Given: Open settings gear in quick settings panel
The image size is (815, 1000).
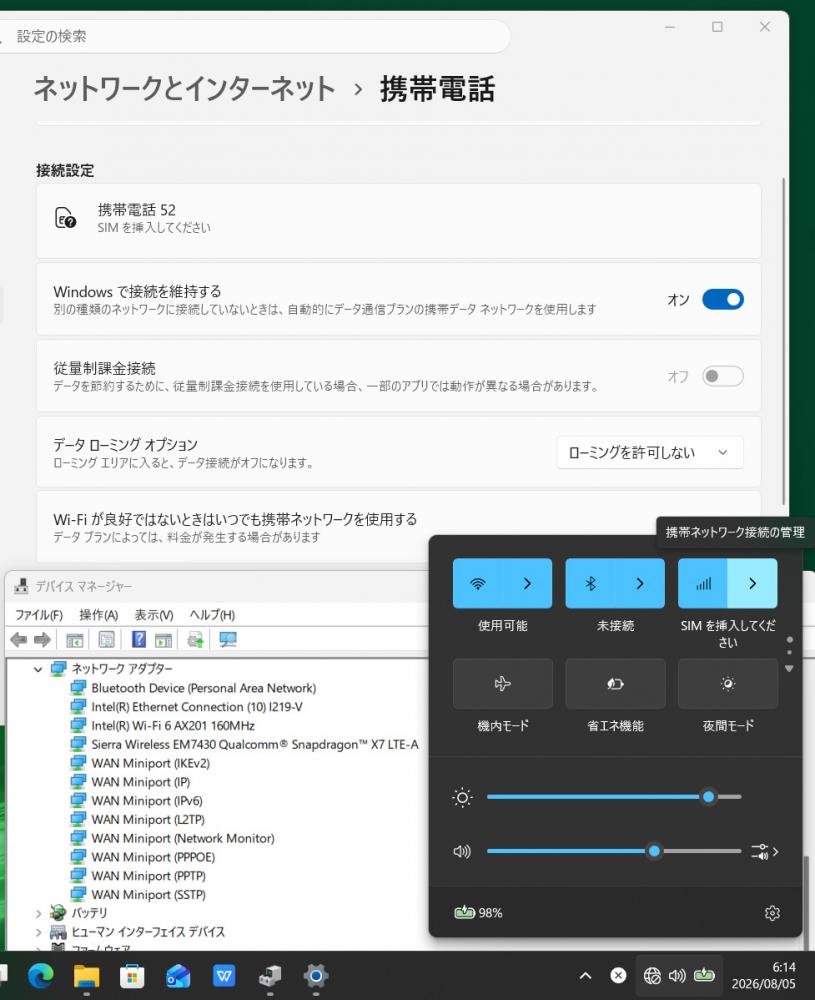Looking at the screenshot, I should coord(772,913).
